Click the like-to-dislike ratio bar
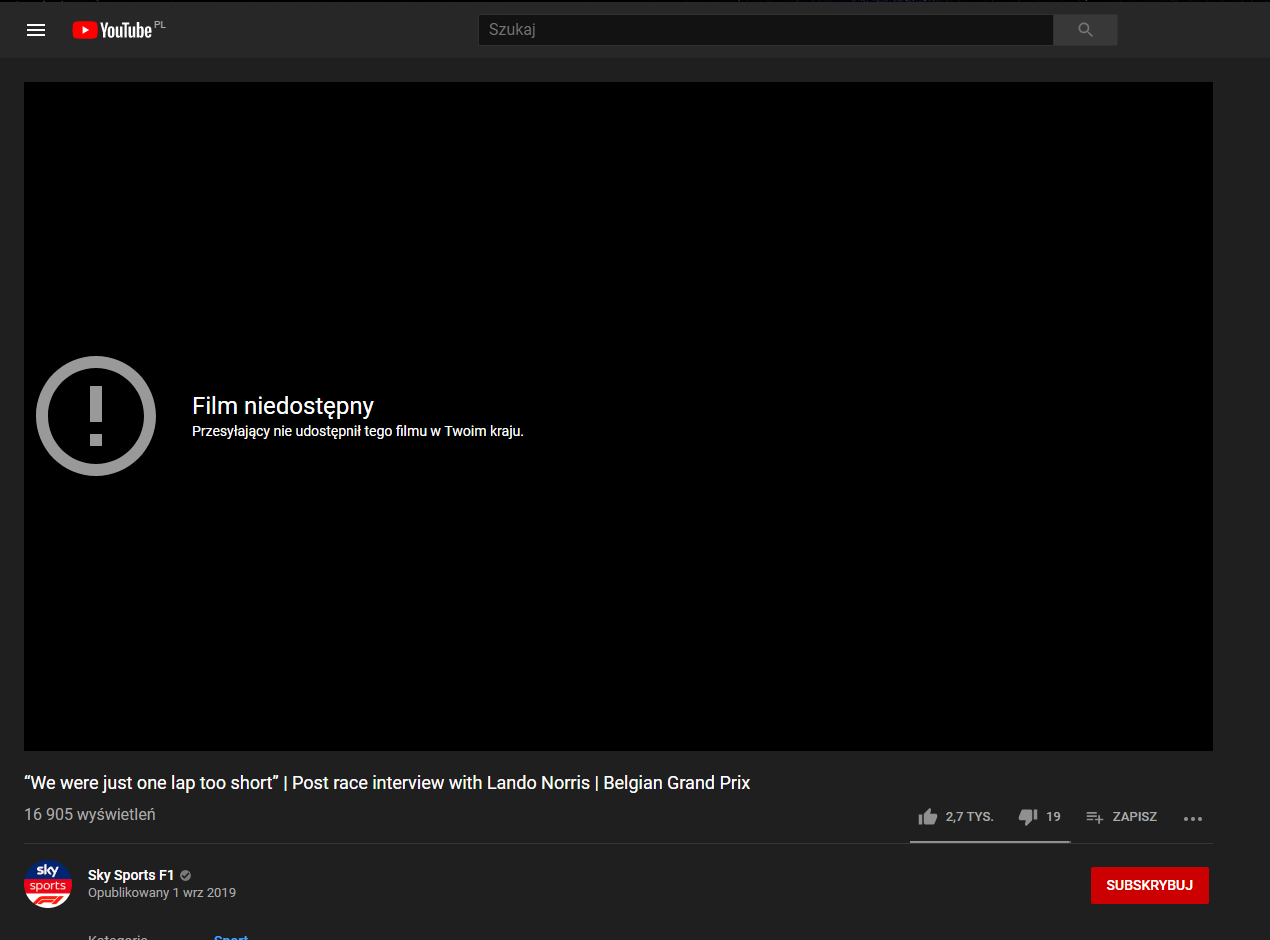The image size is (1270, 940). [989, 842]
